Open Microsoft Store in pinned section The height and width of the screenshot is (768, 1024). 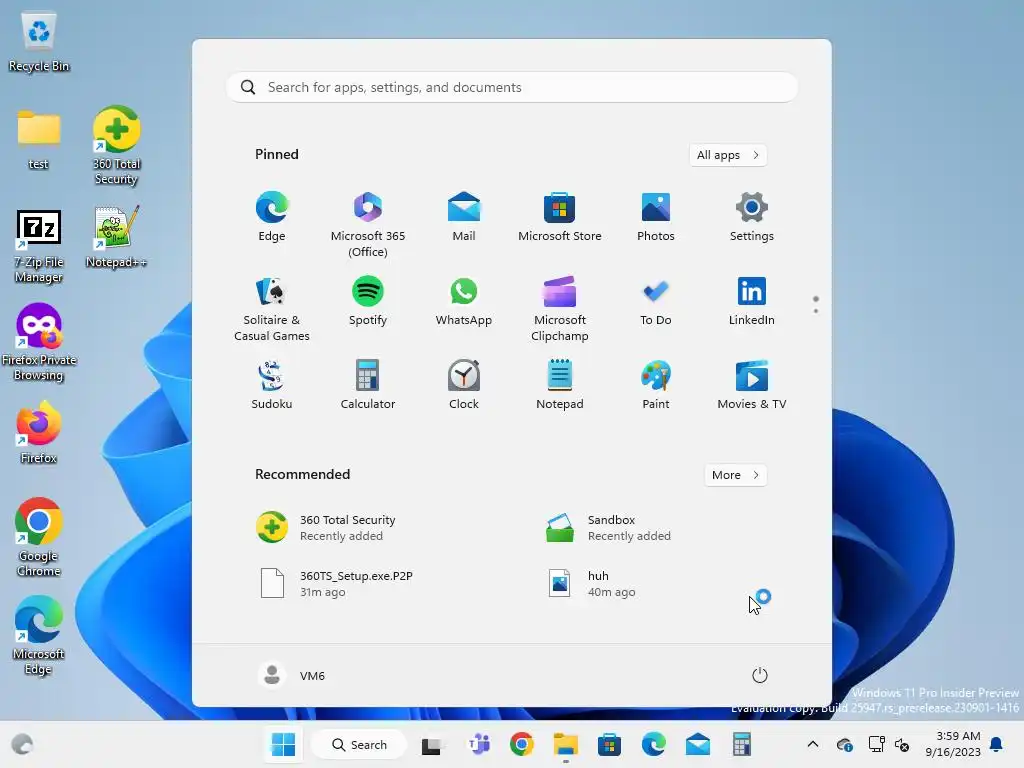point(560,217)
